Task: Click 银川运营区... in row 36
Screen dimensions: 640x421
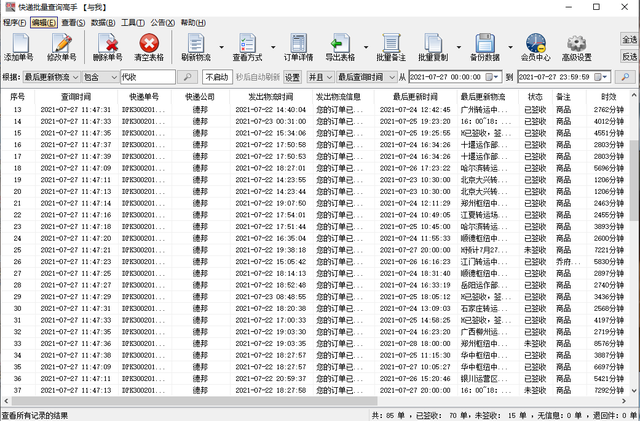Action: [484, 379]
